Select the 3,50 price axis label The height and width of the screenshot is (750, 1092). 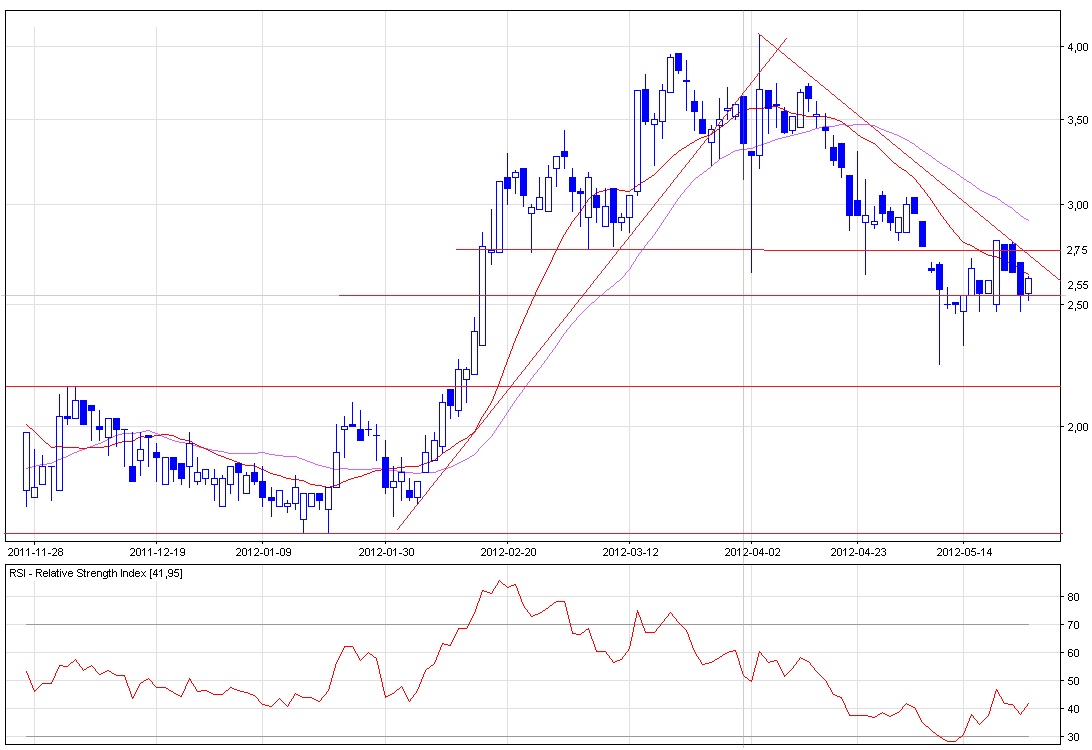click(x=1076, y=120)
